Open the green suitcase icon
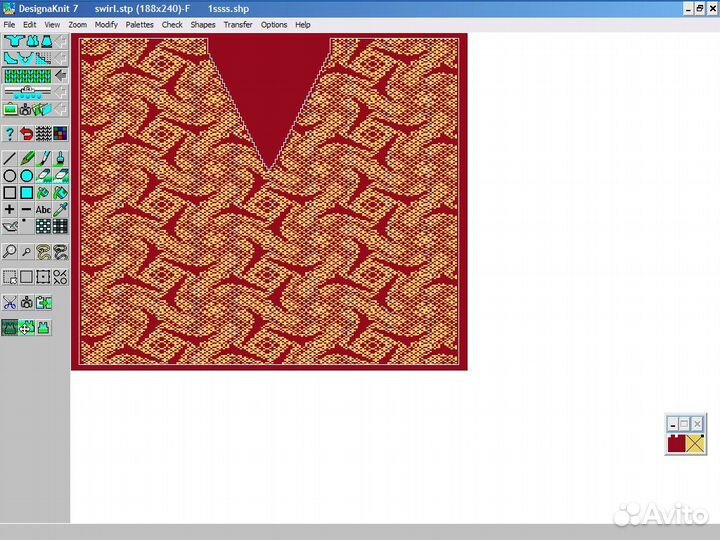 [10, 109]
